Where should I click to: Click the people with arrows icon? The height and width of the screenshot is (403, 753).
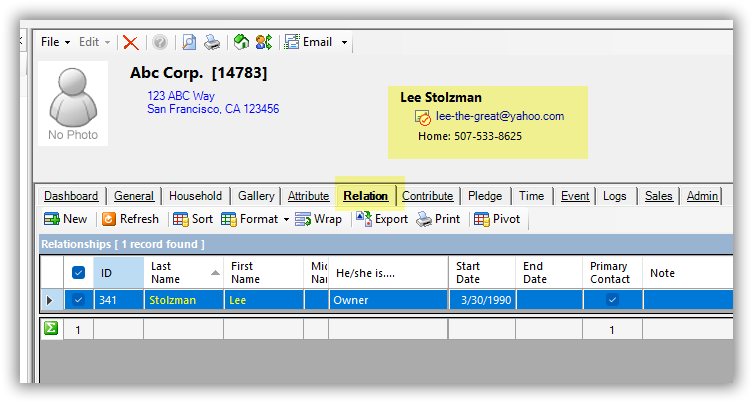coord(263,42)
